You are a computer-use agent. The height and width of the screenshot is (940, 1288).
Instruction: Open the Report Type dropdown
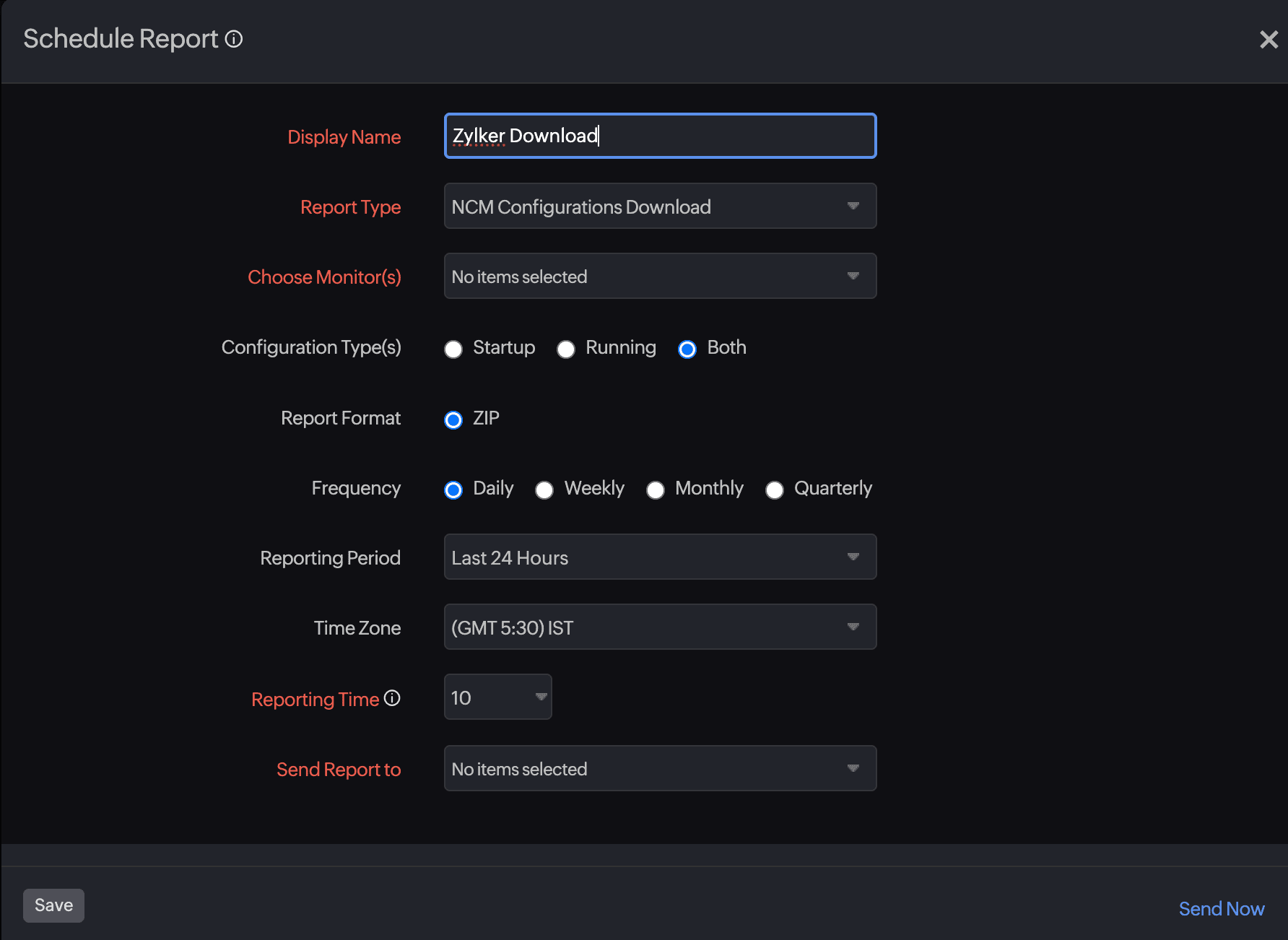coord(660,206)
